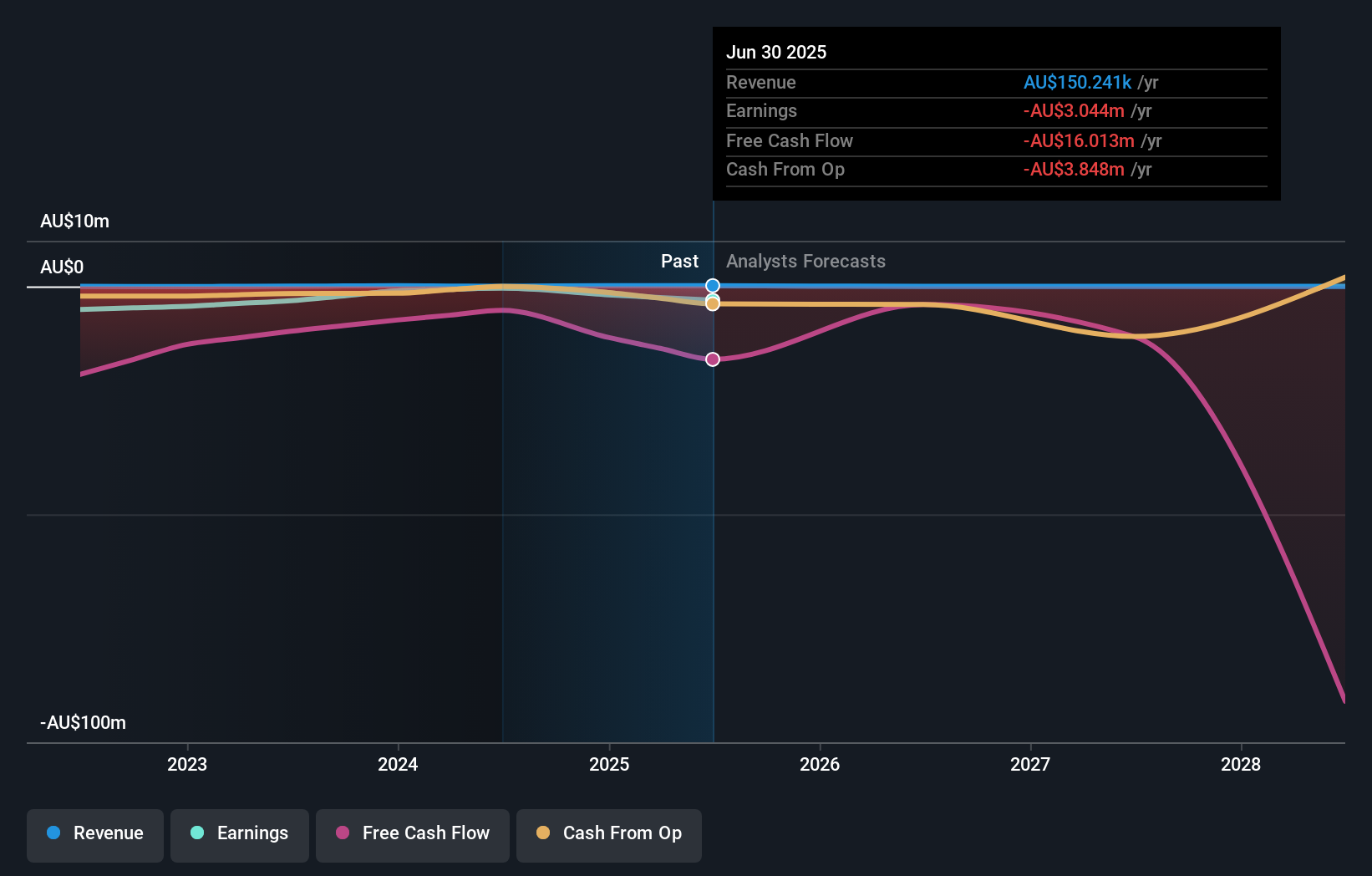Open the Cash From Op legend item

(608, 833)
